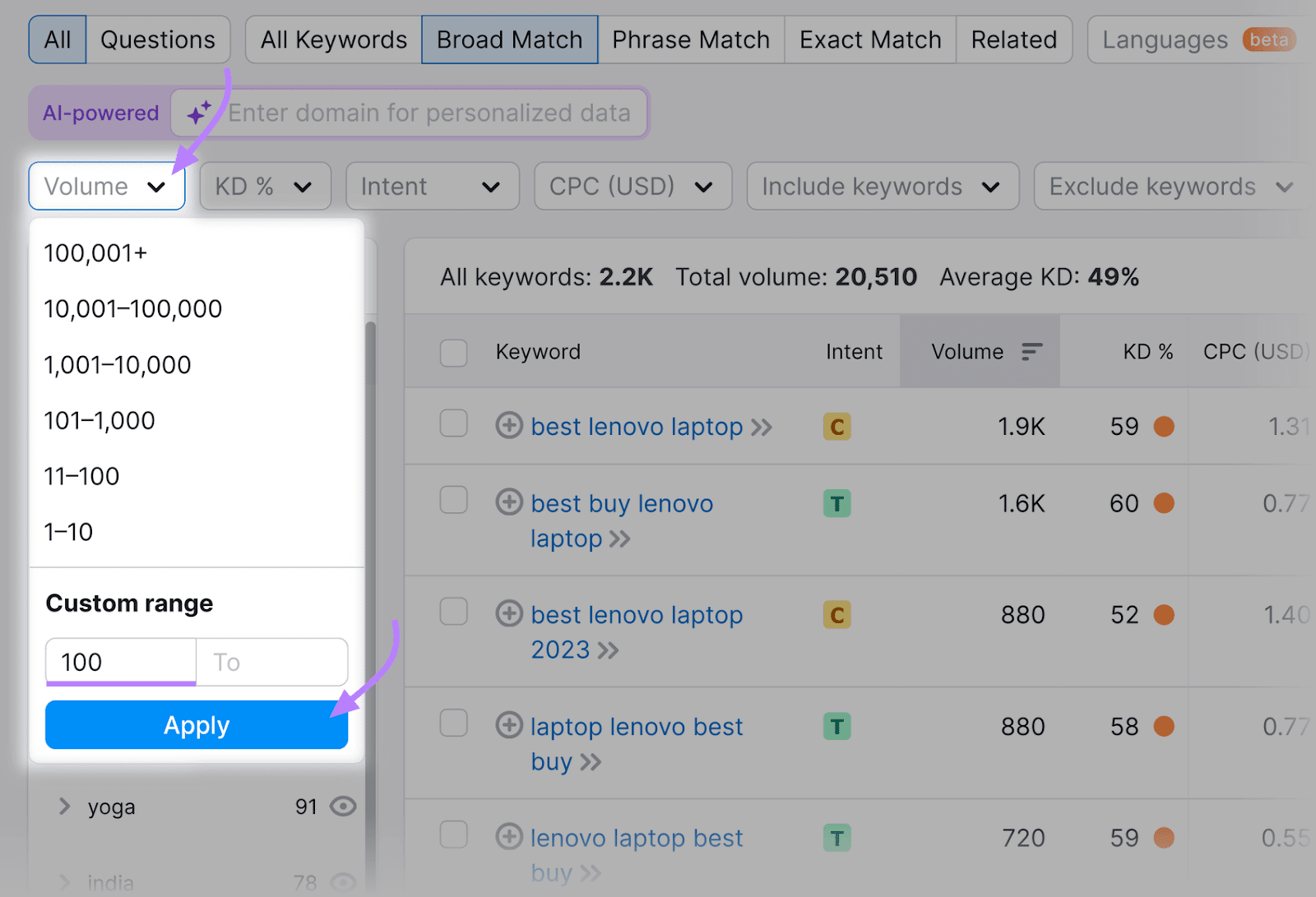The image size is (1316, 897).
Task: Check the select-all checkbox in the table header
Action: [453, 353]
